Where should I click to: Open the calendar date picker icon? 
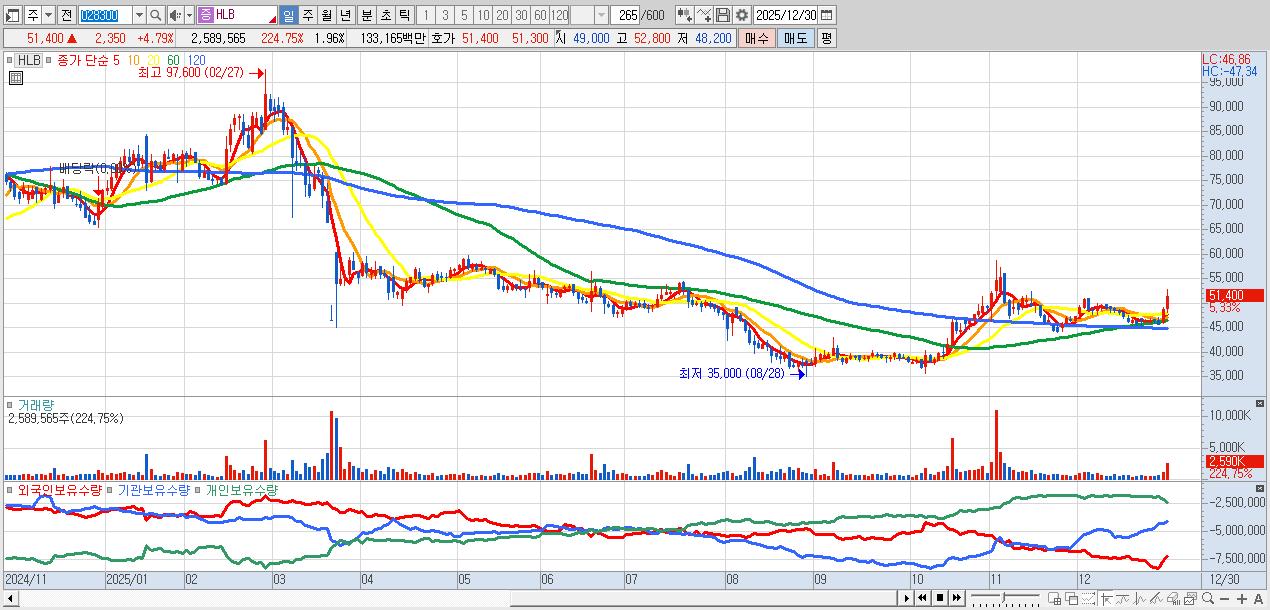pyautogui.click(x=828, y=15)
